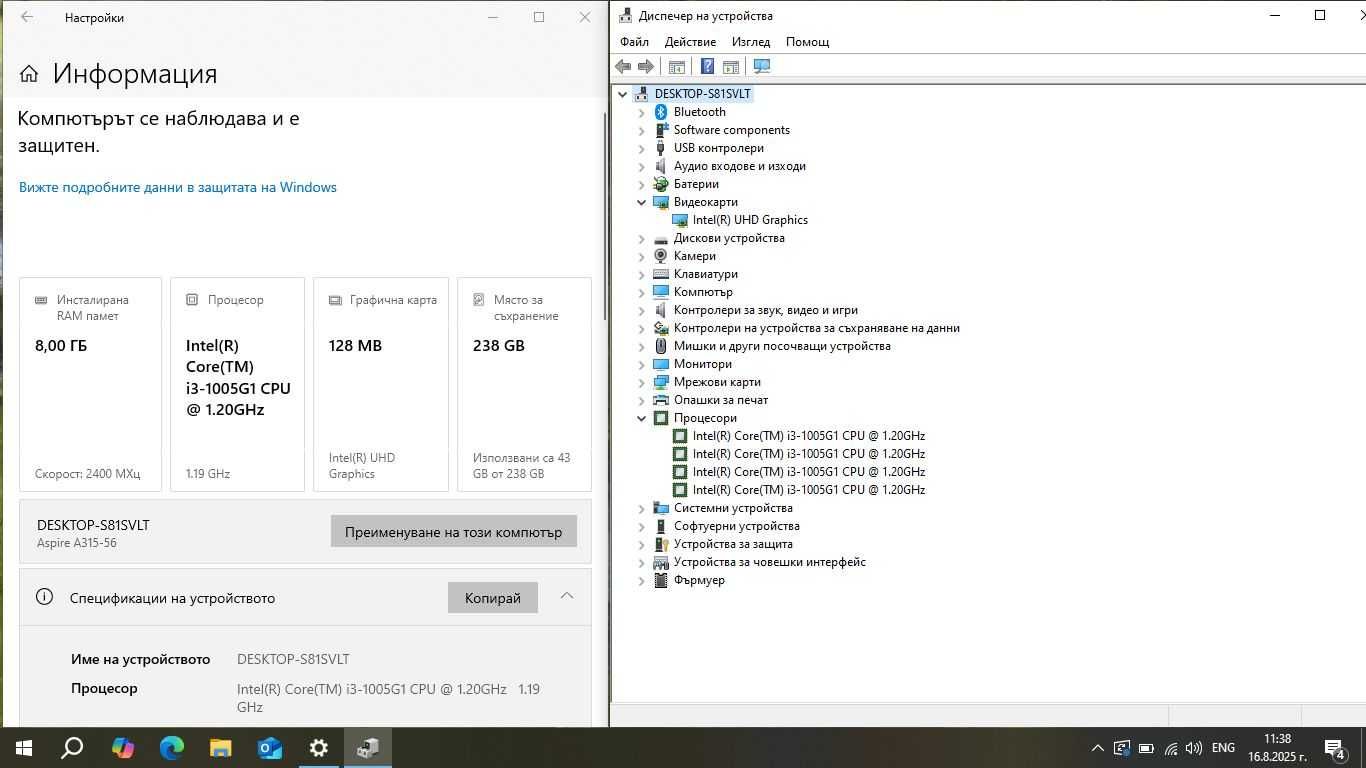Collapse Спецификации на устройството section chevron
The width and height of the screenshot is (1366, 768).
click(567, 596)
